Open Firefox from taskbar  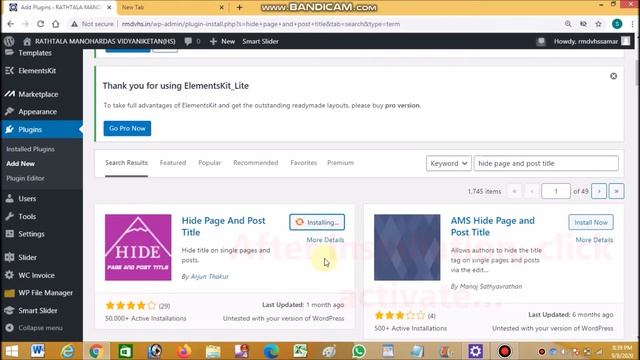pos(184,351)
